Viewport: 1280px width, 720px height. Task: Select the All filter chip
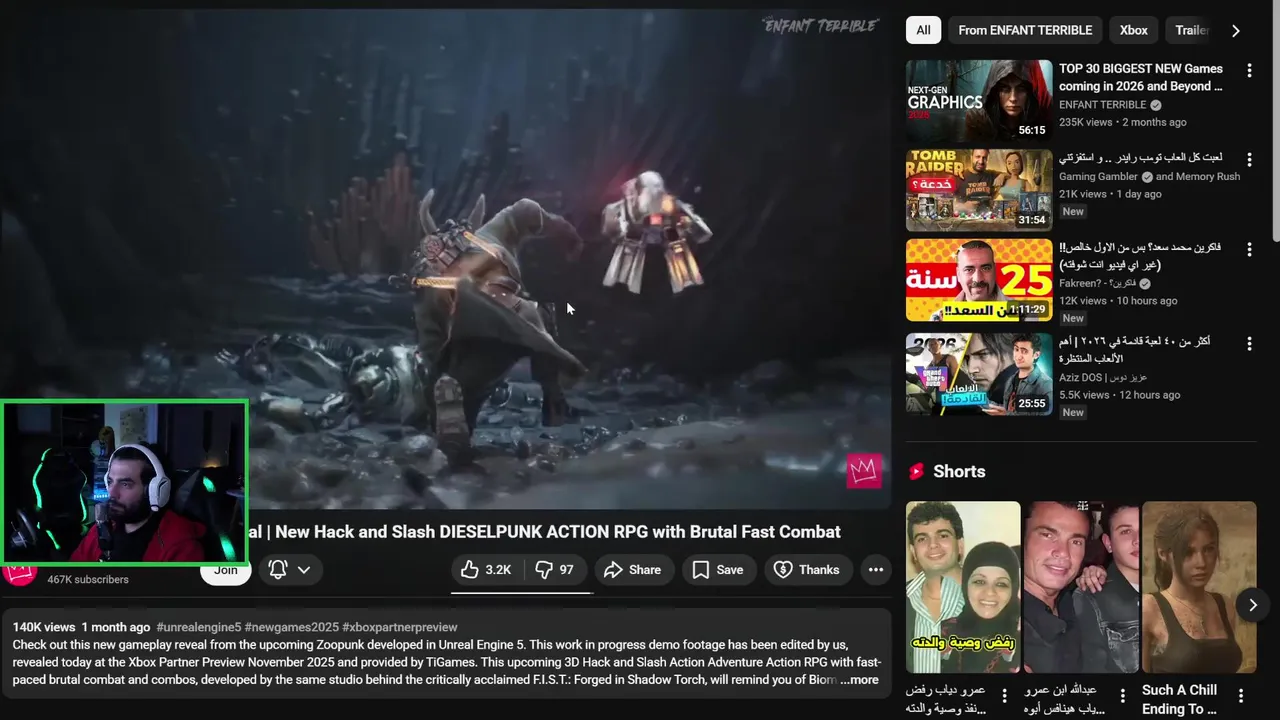(x=923, y=30)
